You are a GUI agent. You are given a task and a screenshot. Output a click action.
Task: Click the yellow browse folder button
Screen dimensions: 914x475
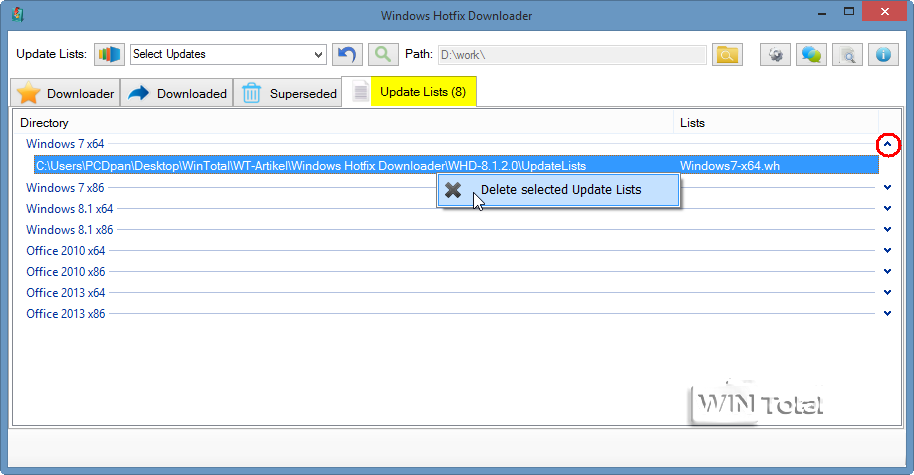tap(727, 55)
